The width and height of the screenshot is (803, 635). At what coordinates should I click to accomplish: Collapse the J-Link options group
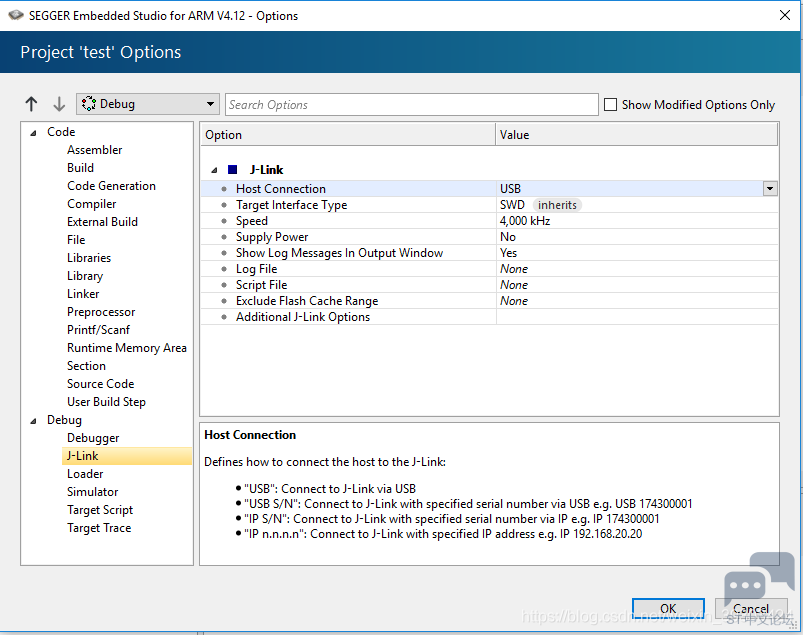coord(214,170)
